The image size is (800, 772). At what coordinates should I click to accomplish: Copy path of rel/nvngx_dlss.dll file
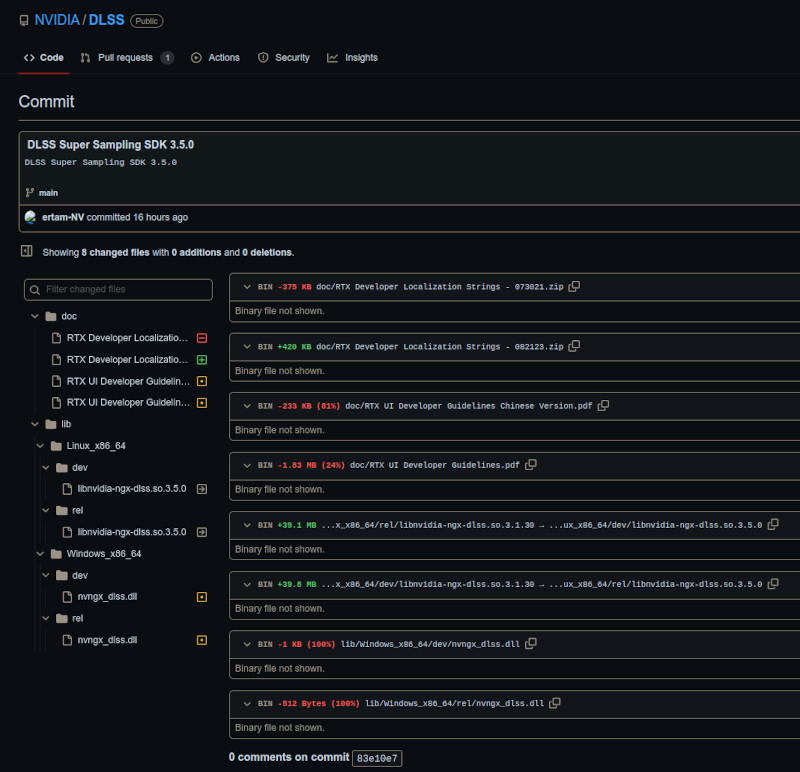click(x=552, y=703)
